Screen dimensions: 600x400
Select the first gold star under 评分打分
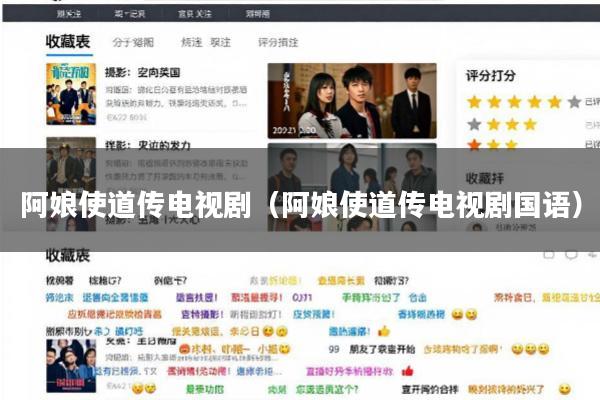click(x=474, y=102)
